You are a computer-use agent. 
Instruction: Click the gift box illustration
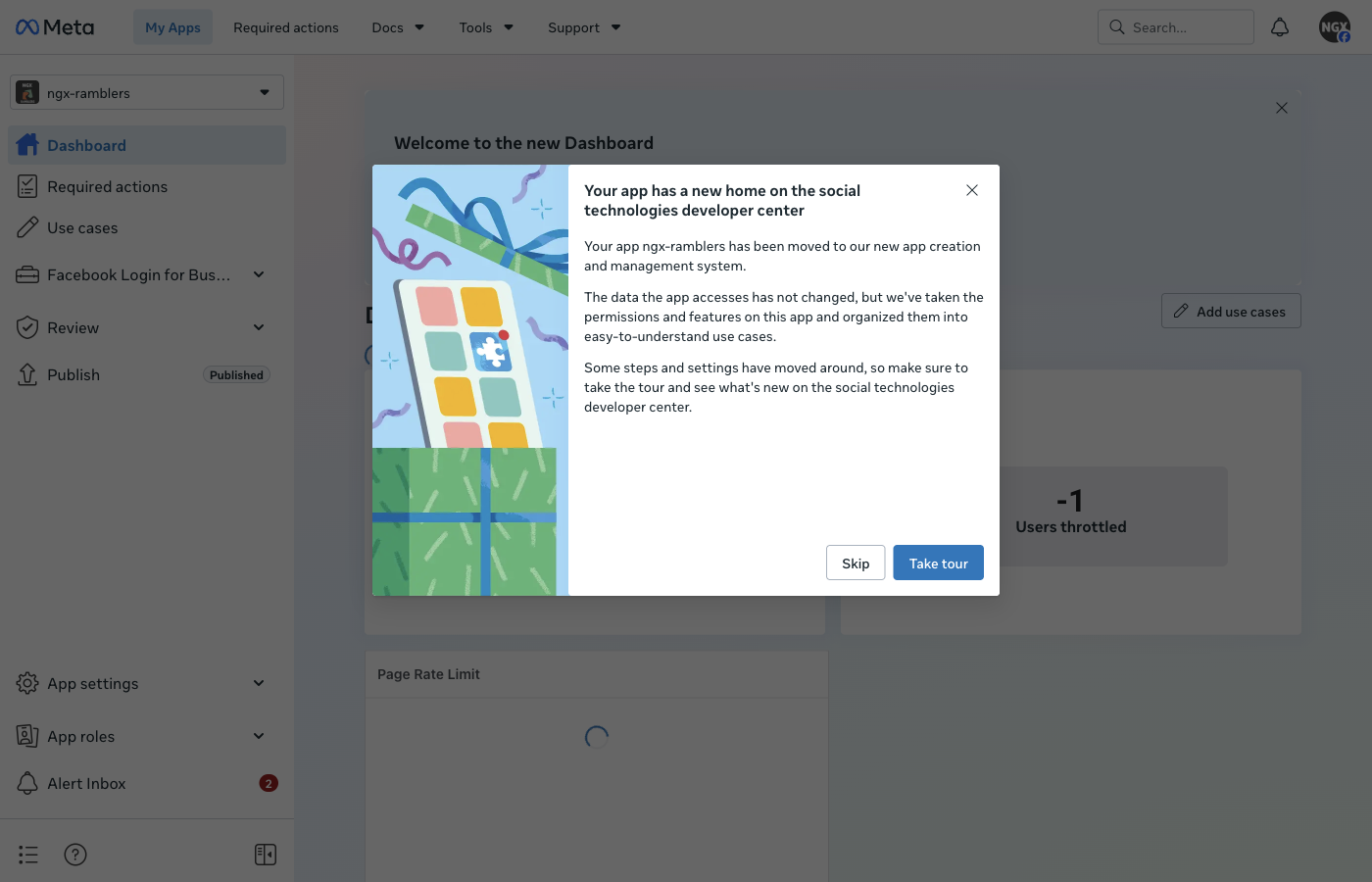pos(470,380)
